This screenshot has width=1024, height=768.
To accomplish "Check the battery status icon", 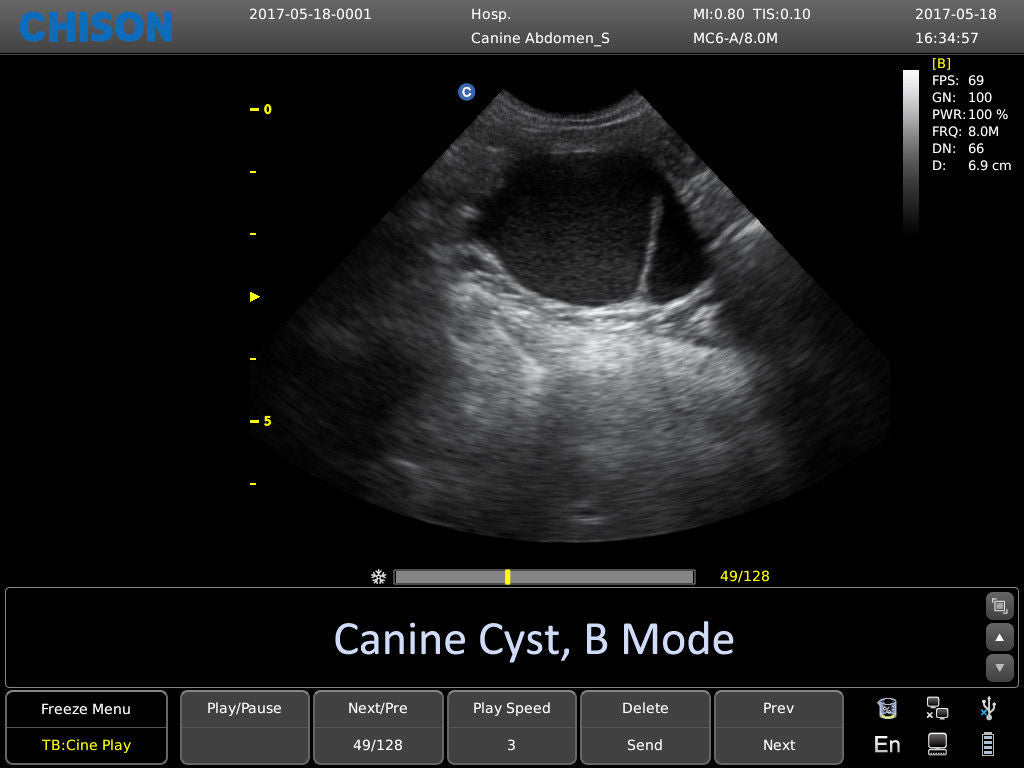I will point(988,744).
